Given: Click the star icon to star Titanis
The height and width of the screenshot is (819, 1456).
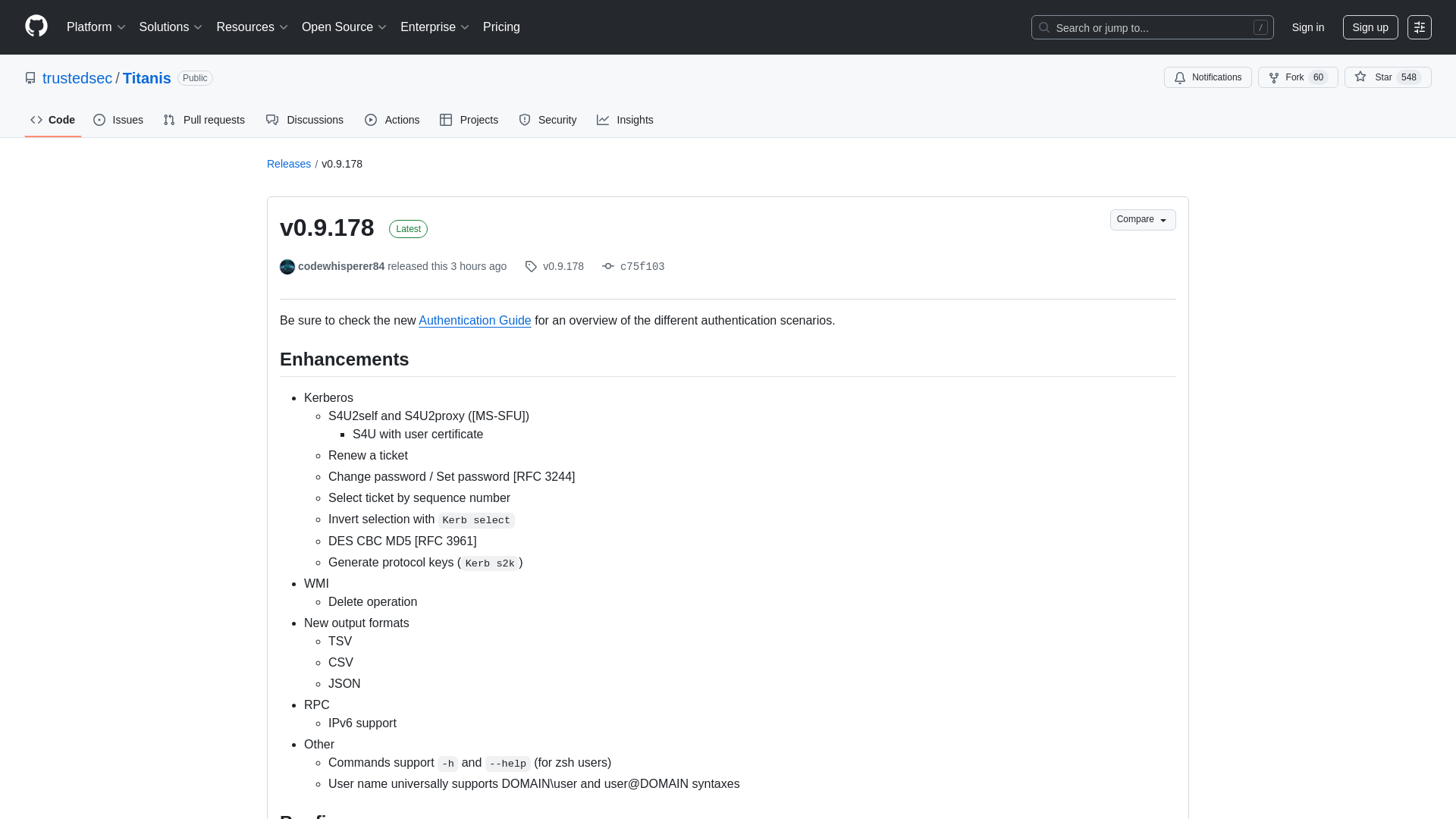Looking at the screenshot, I should pos(1361,77).
